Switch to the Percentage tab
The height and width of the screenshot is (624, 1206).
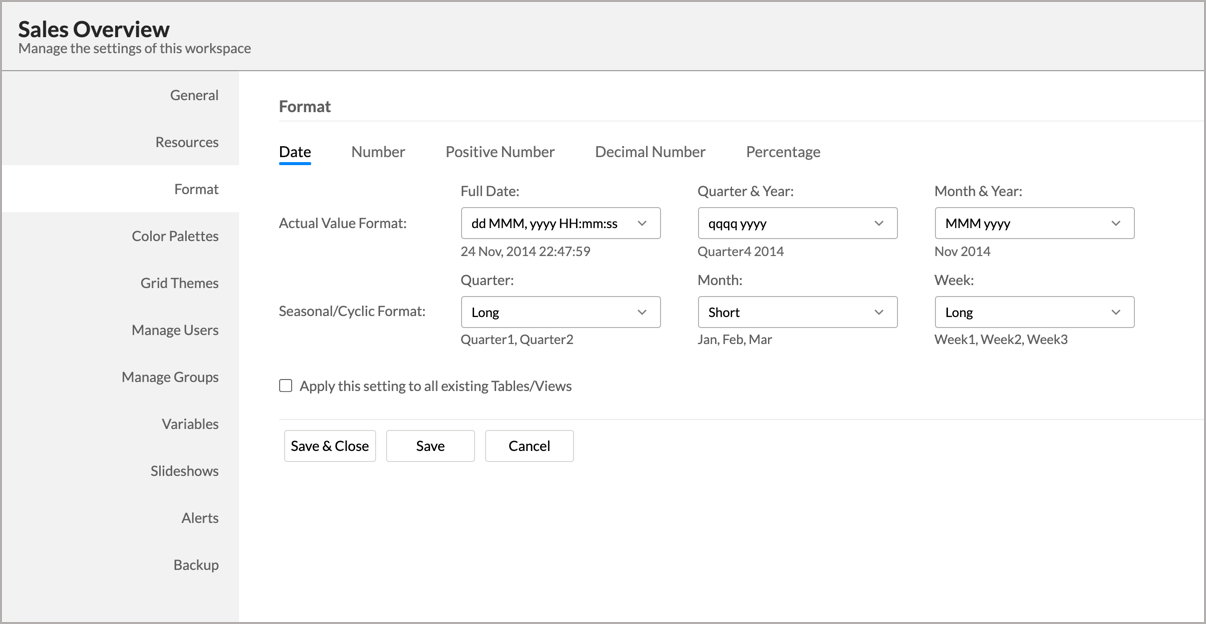coord(783,152)
